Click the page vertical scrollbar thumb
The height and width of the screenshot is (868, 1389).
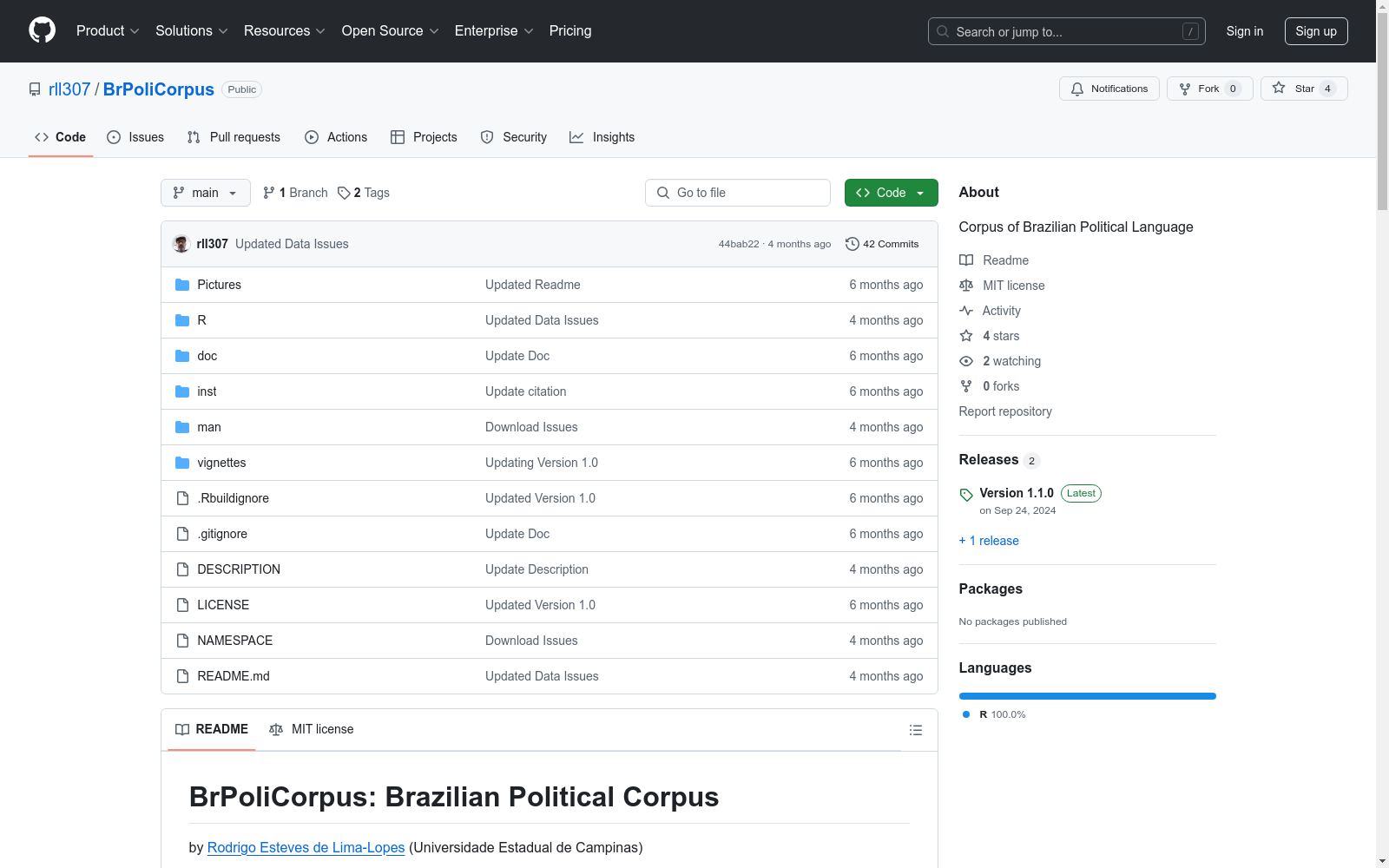click(1382, 111)
